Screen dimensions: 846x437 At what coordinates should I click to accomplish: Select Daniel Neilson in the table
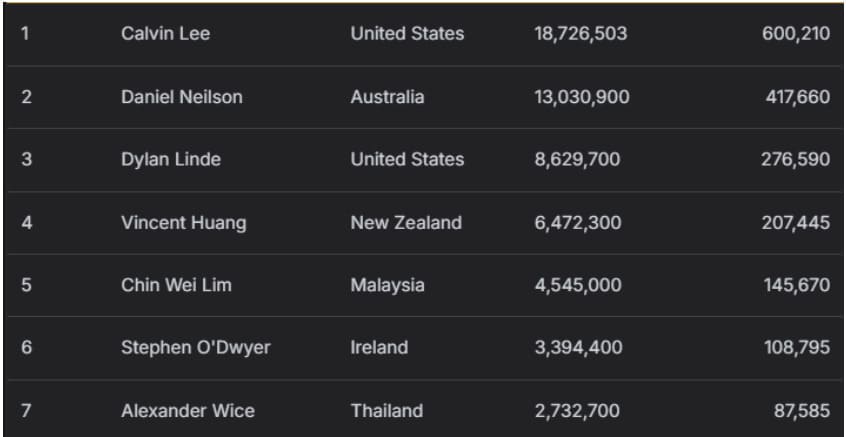coord(181,97)
